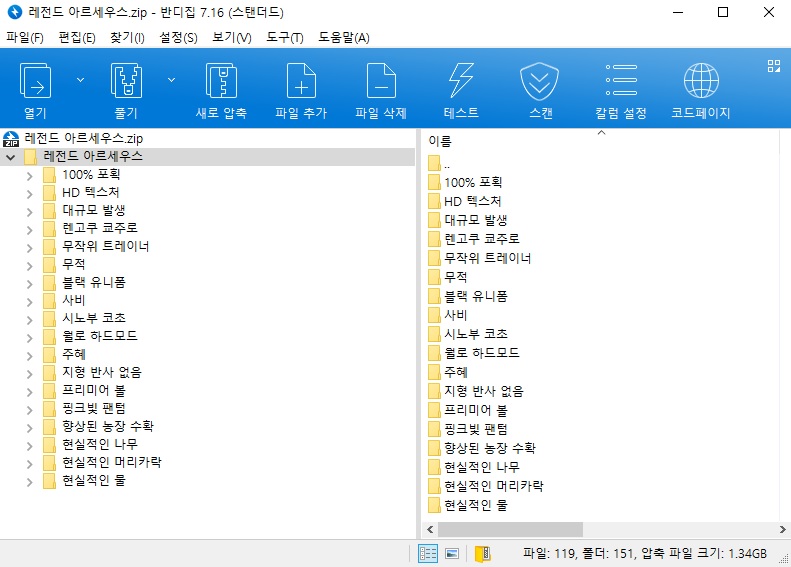
Task: Click the 파일 삭제 (Delete file) icon
Action: (381, 80)
